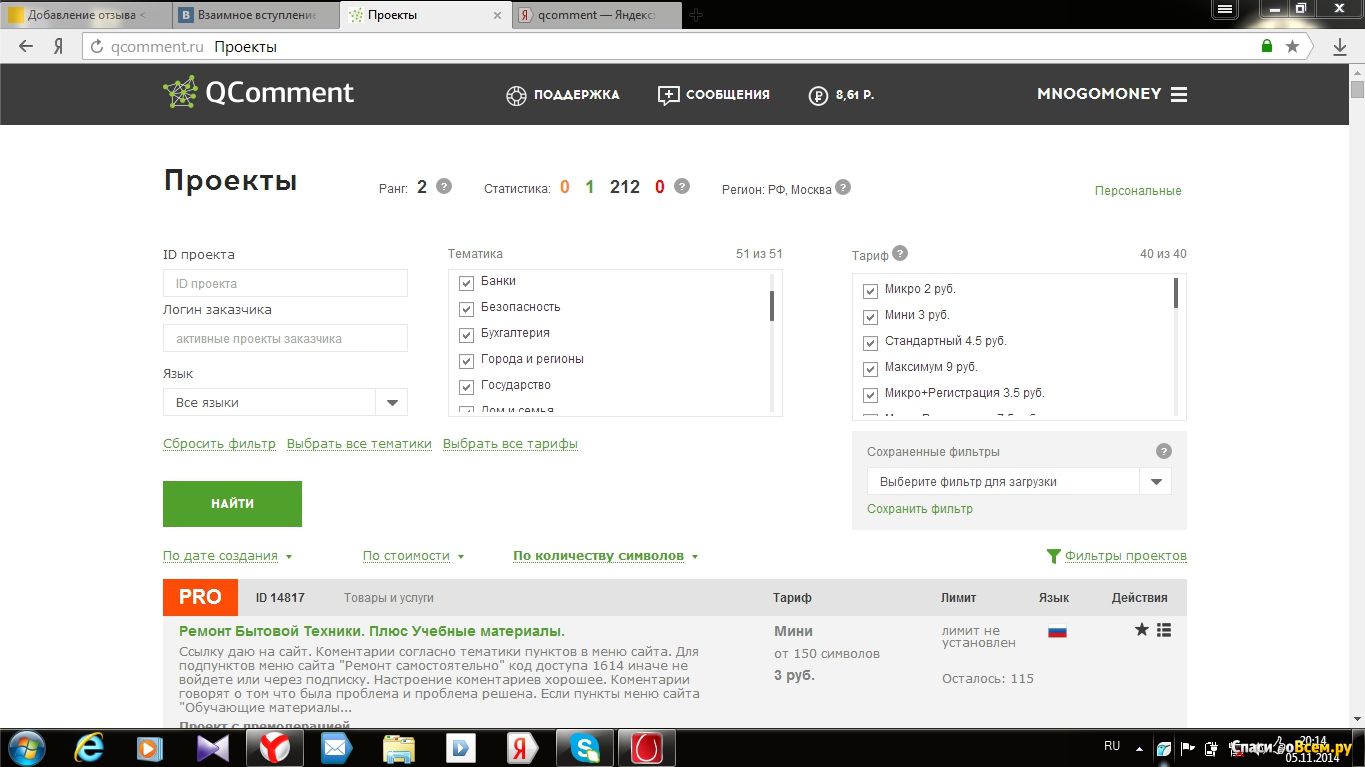Click the Russian flag language icon
1365x767 pixels.
1057,631
